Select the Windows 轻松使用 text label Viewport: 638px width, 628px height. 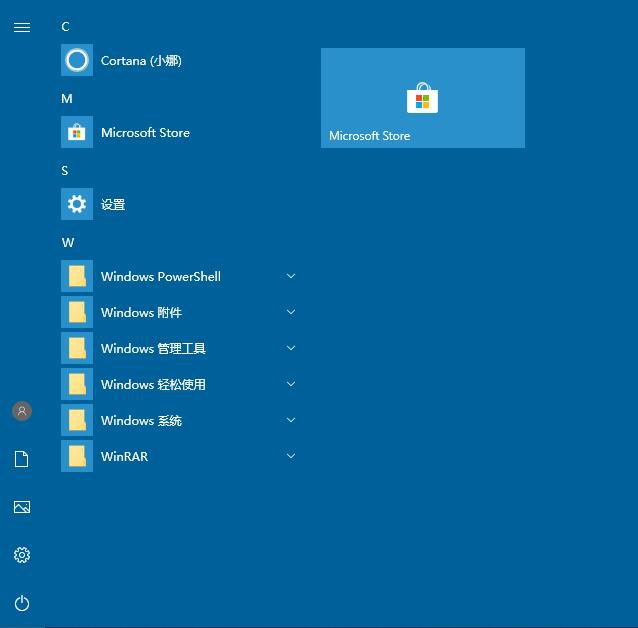coord(153,384)
